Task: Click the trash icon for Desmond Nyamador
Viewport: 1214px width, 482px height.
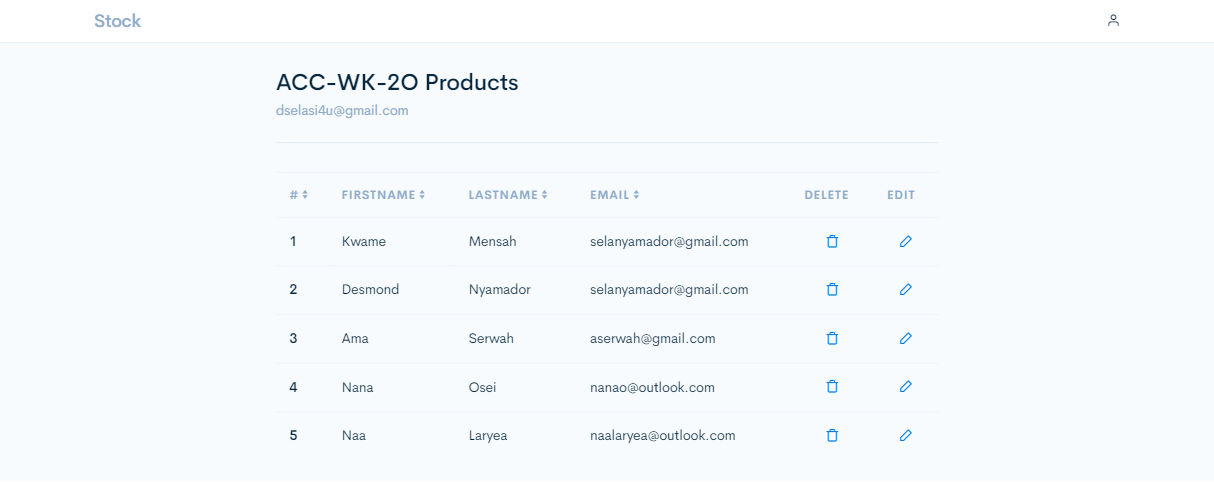Action: click(832, 289)
